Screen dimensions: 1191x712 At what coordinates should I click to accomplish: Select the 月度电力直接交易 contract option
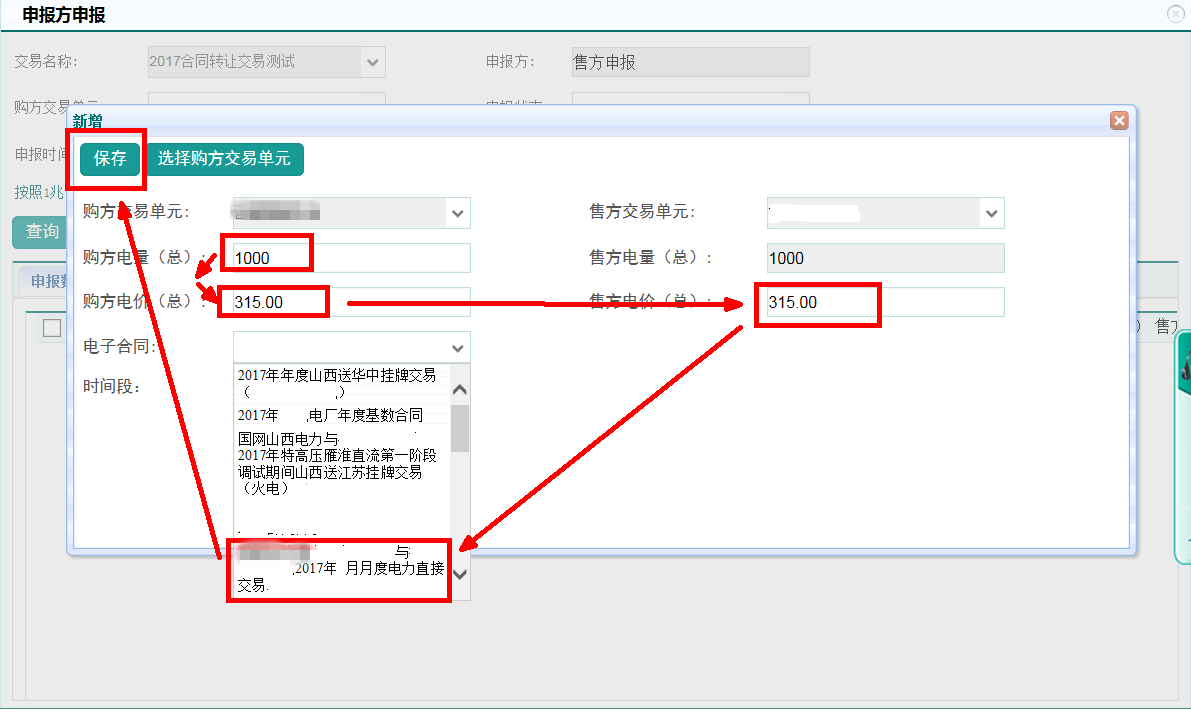click(340, 570)
